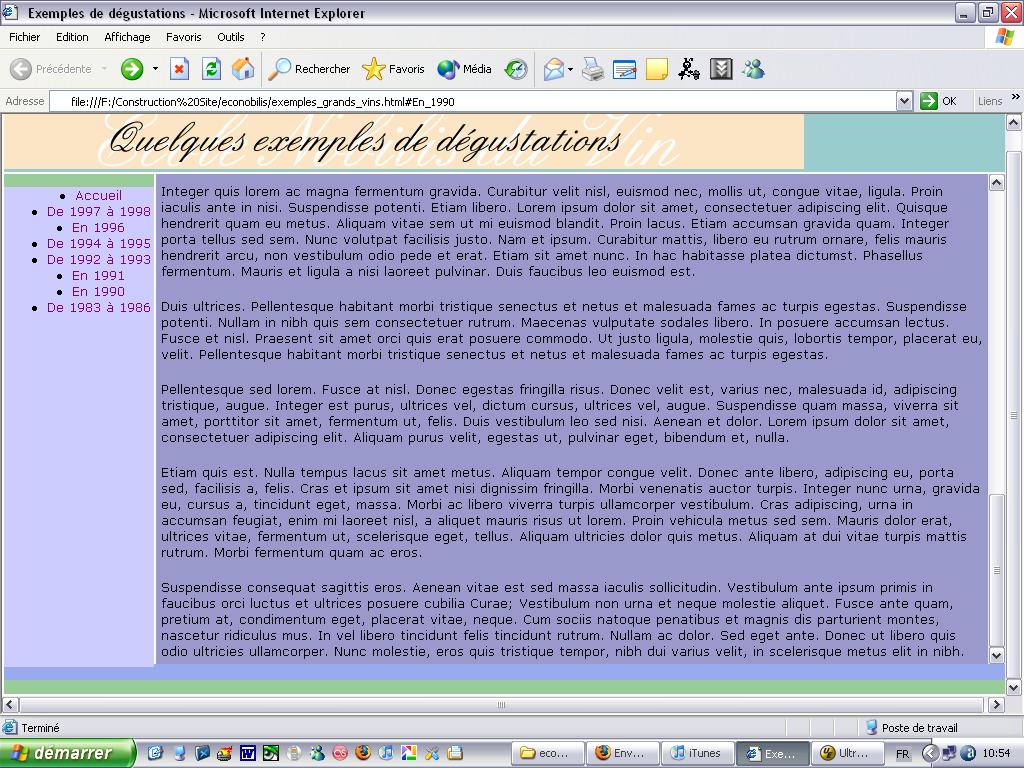1024x768 pixels.
Task: Click the green Forward arrow button
Action: click(x=132, y=69)
